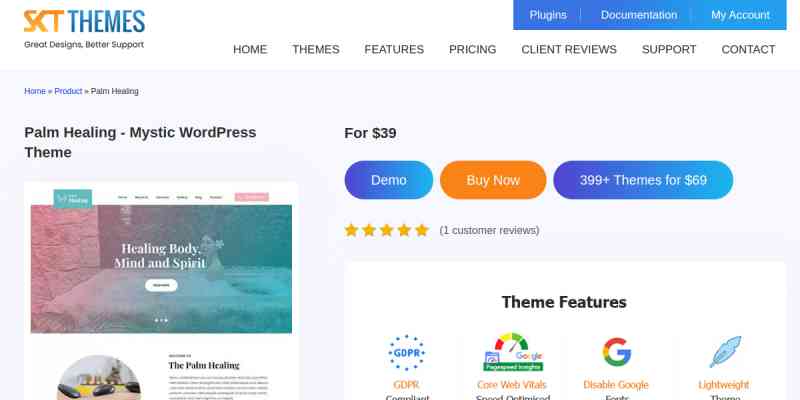Click the Core Web Vitals gauge icon
The image size is (800, 400).
[513, 352]
